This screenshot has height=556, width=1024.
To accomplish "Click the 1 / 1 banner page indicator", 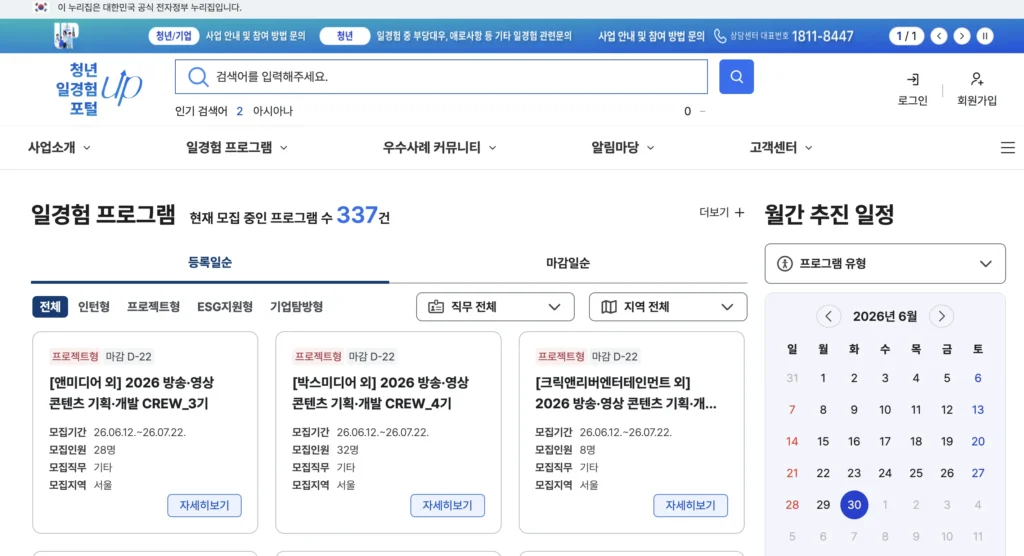I will click(906, 36).
